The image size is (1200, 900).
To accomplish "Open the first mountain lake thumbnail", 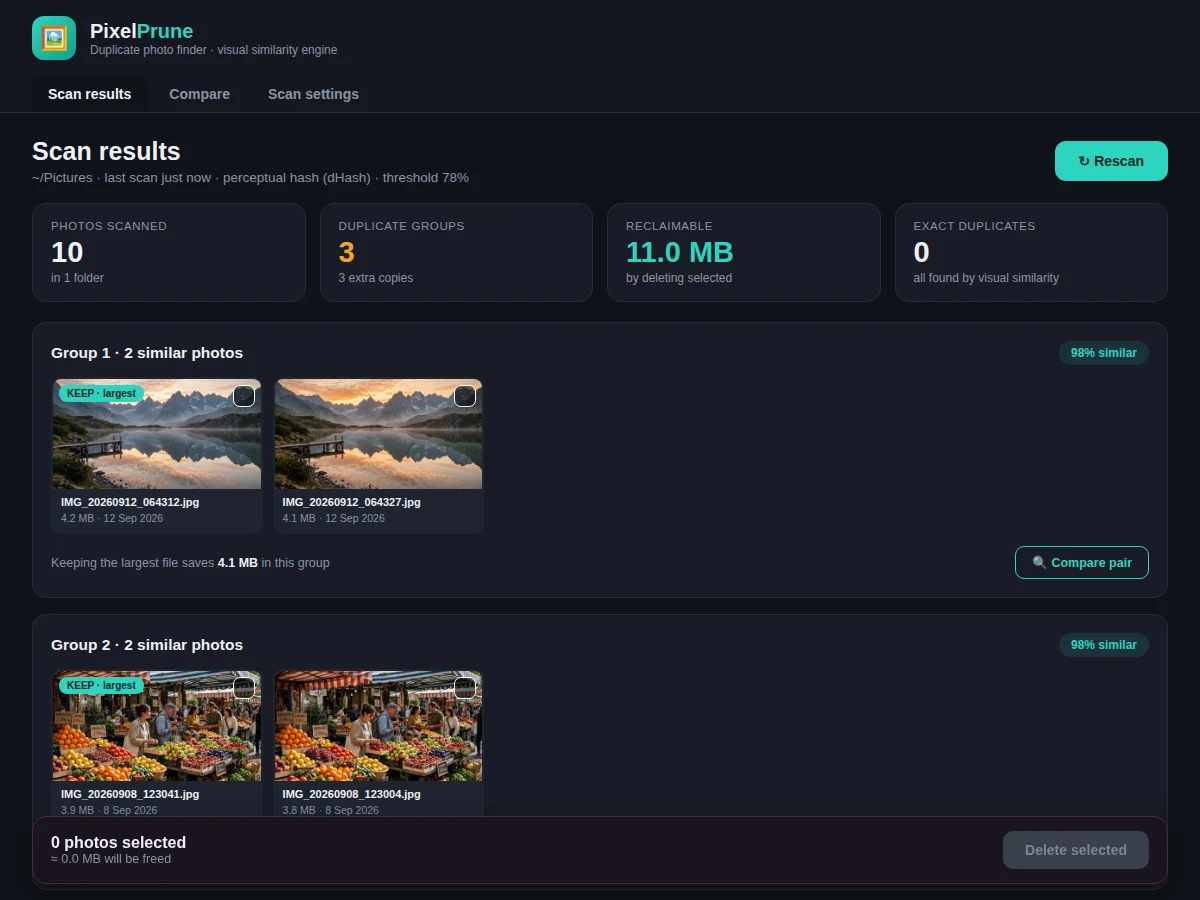I will tap(157, 434).
